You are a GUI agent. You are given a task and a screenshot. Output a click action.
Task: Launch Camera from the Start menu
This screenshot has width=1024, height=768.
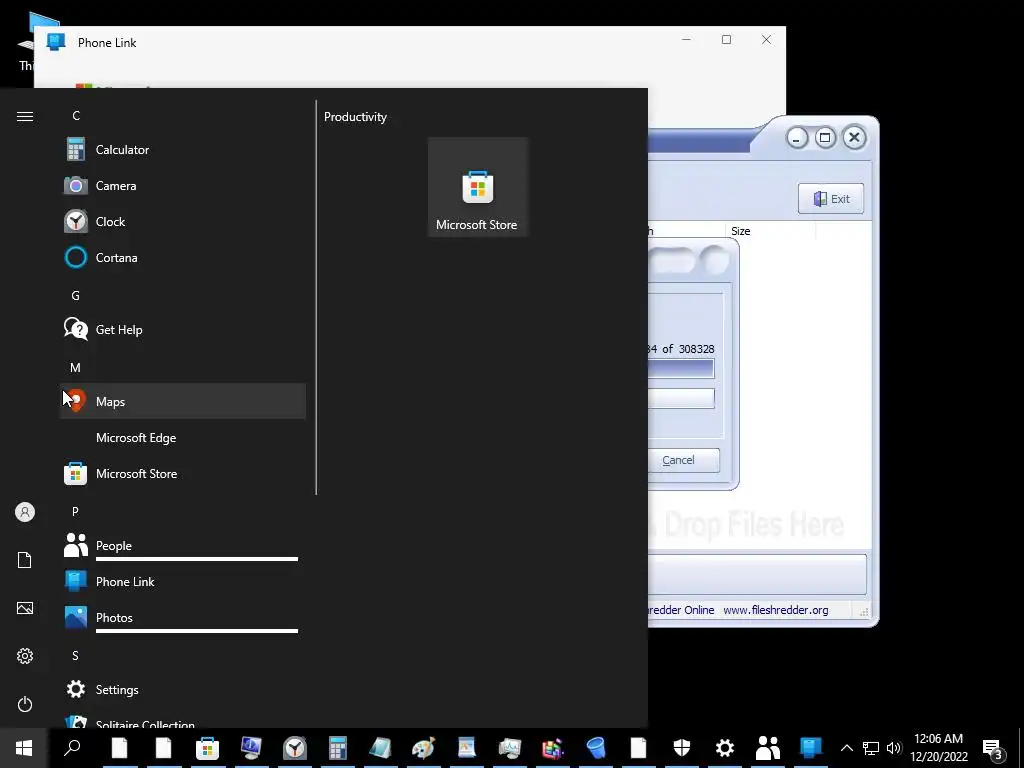182,185
